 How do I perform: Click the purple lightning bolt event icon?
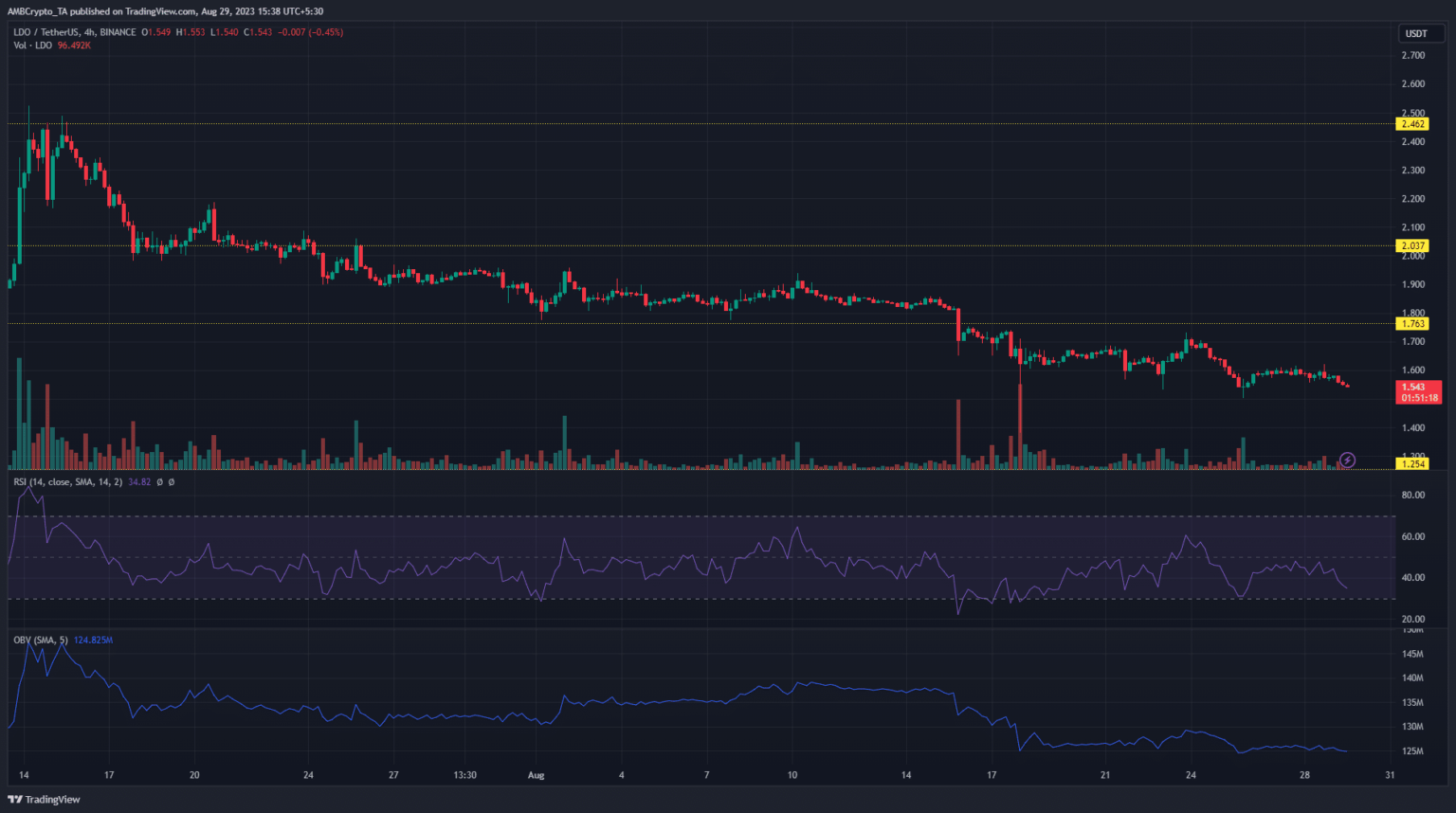tap(1347, 461)
